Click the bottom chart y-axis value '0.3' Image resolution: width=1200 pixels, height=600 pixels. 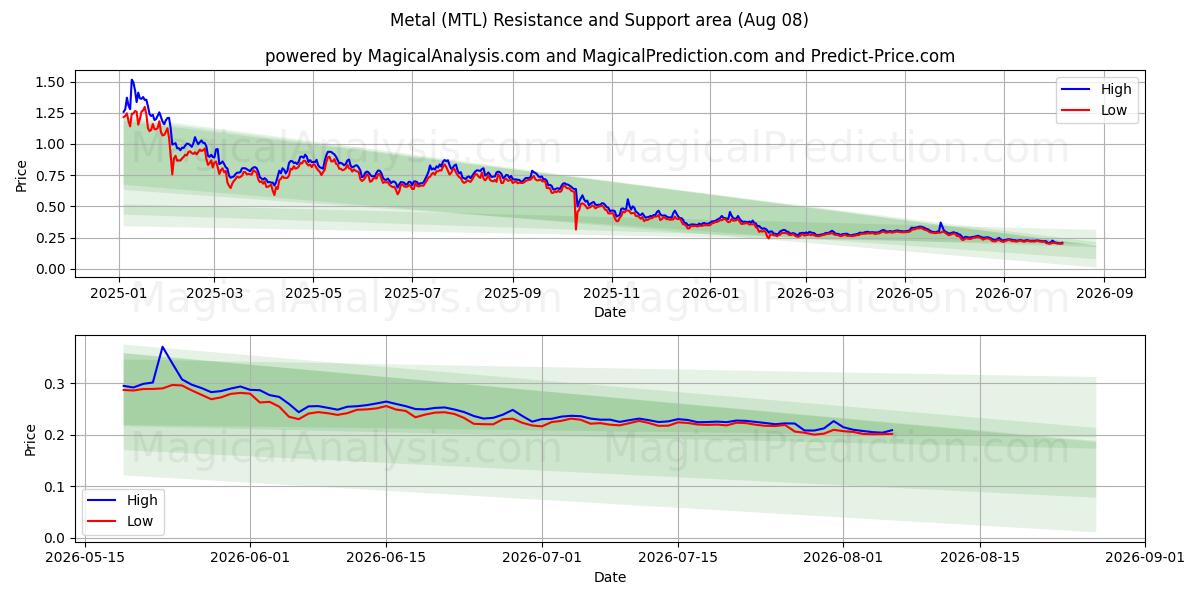(x=56, y=384)
